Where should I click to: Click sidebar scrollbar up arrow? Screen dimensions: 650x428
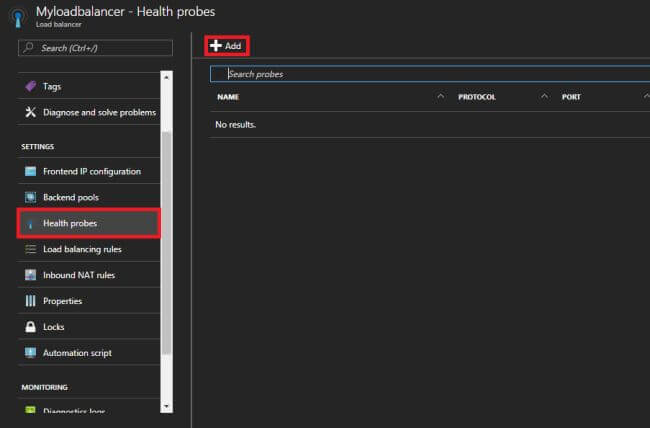(x=166, y=77)
